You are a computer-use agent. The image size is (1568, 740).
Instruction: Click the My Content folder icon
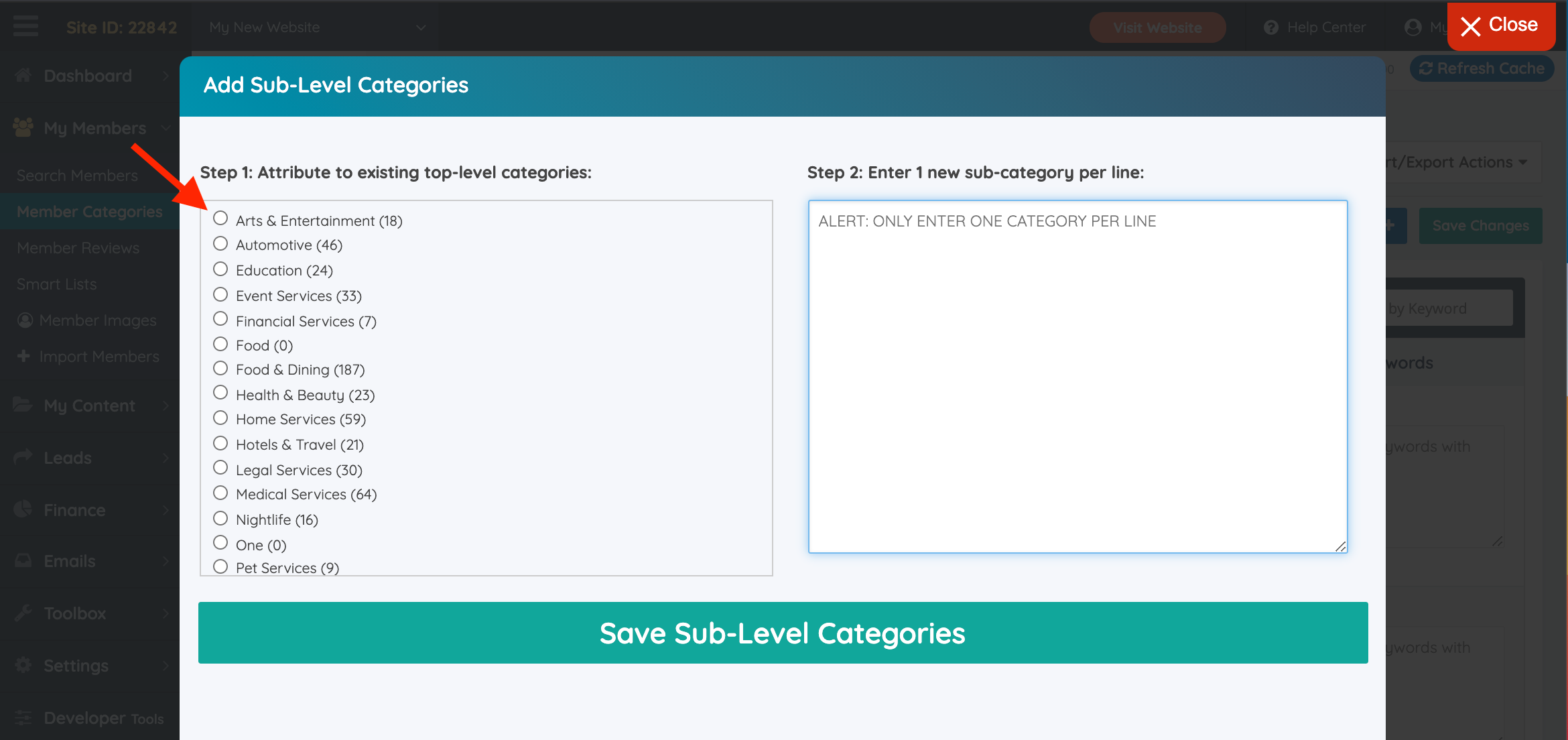tap(23, 405)
